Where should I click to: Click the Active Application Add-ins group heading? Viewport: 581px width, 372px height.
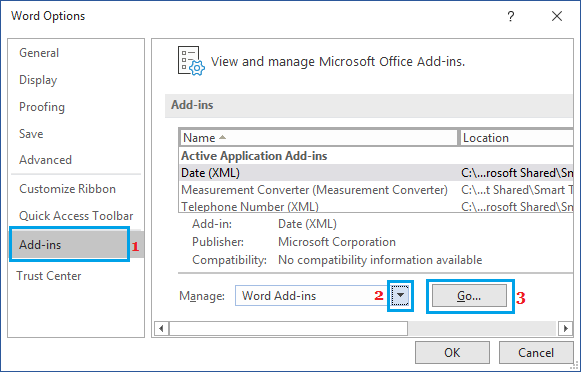point(254,156)
